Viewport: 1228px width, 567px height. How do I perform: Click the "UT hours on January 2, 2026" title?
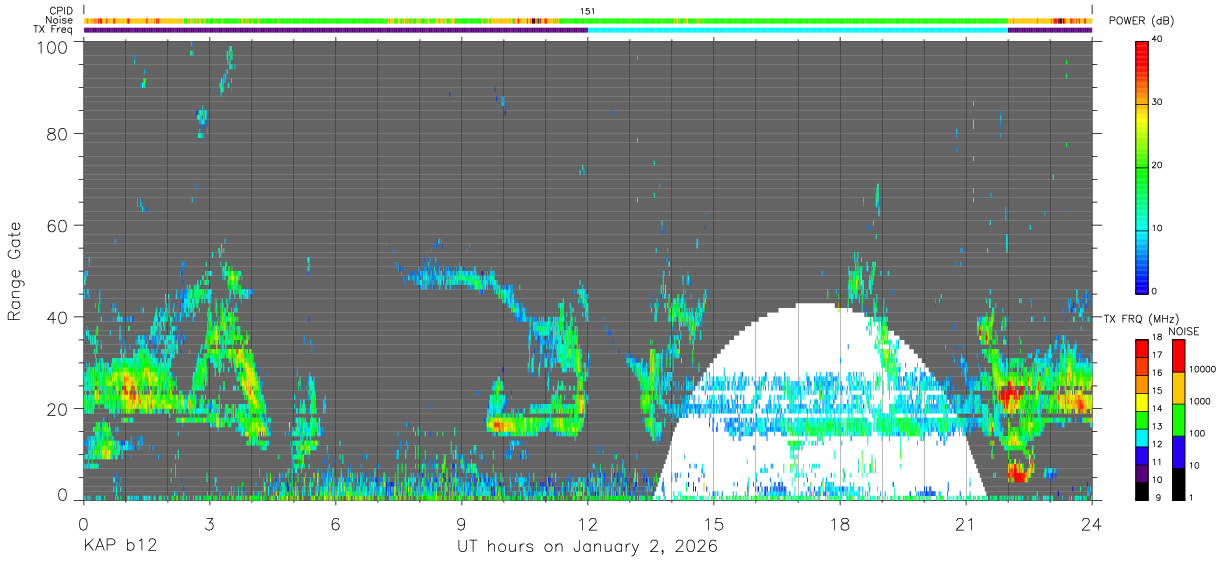[x=587, y=547]
